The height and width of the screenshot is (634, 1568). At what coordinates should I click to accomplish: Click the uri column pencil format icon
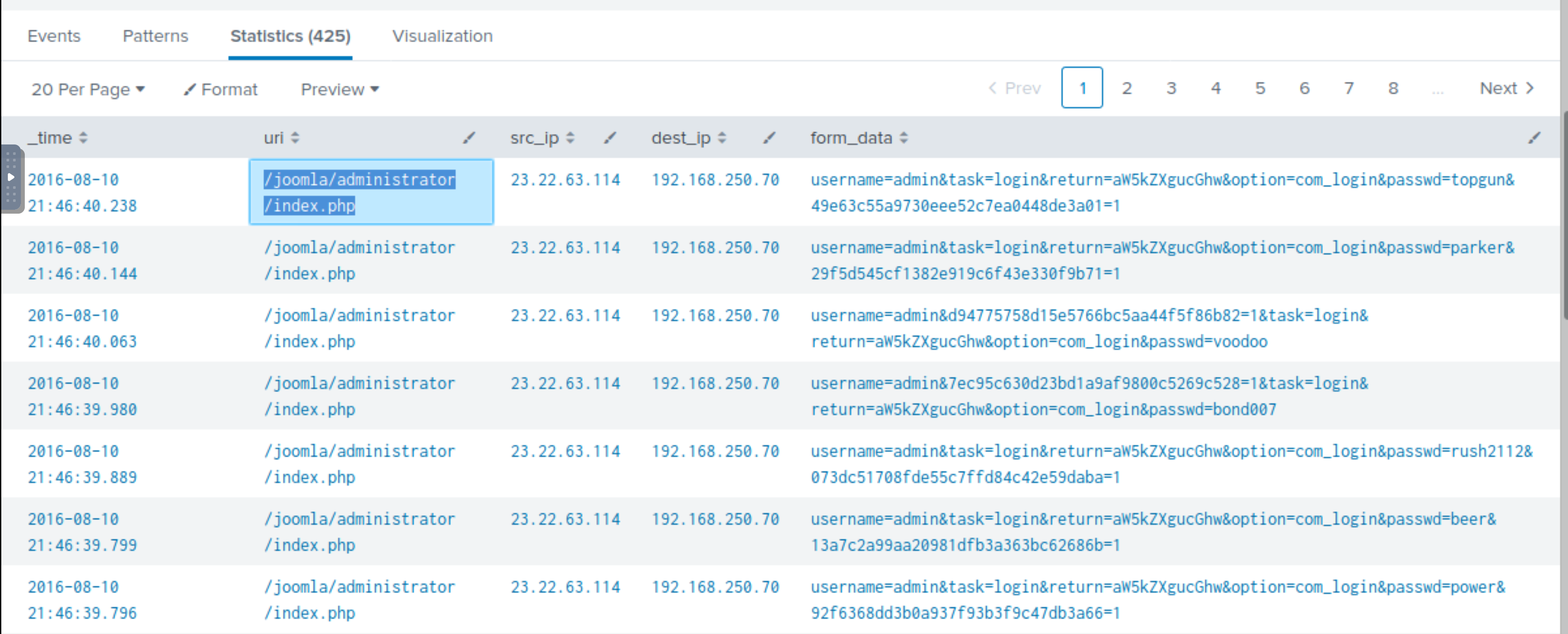(468, 138)
